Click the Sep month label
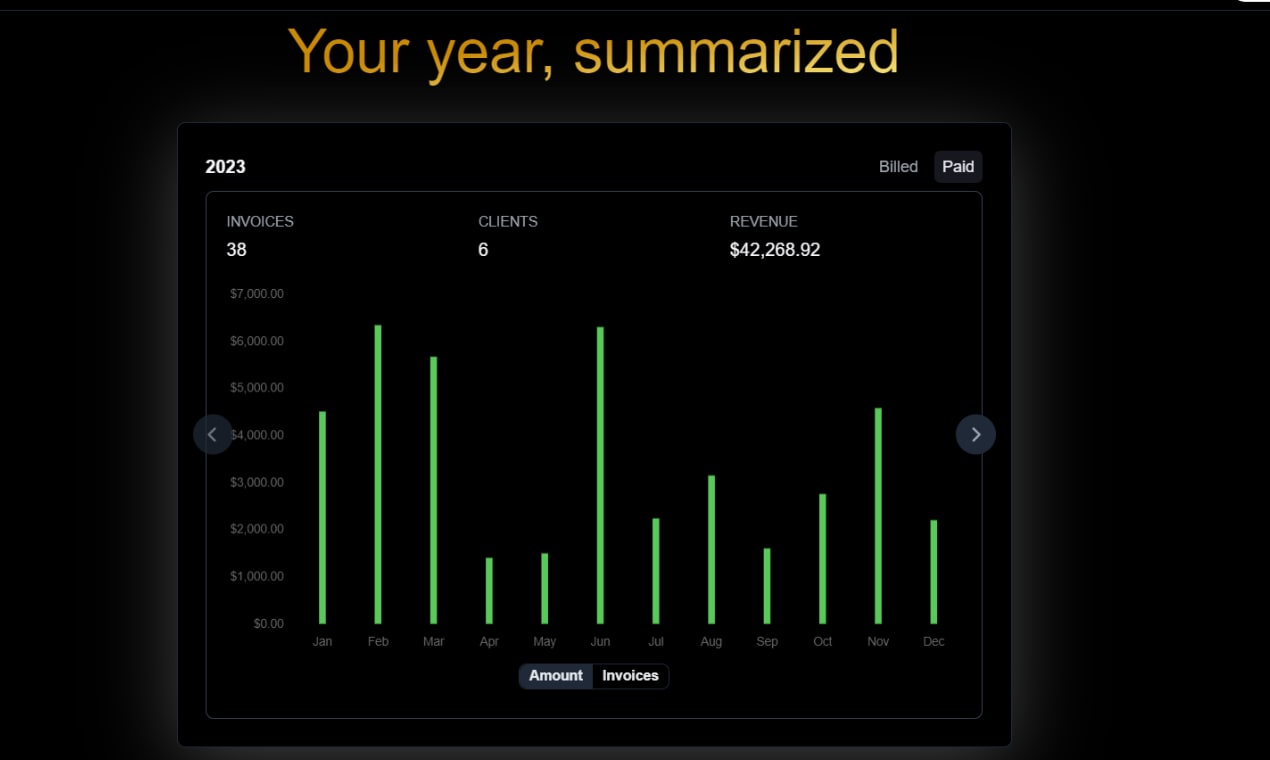Screen dimensions: 1270x760 [767, 642]
